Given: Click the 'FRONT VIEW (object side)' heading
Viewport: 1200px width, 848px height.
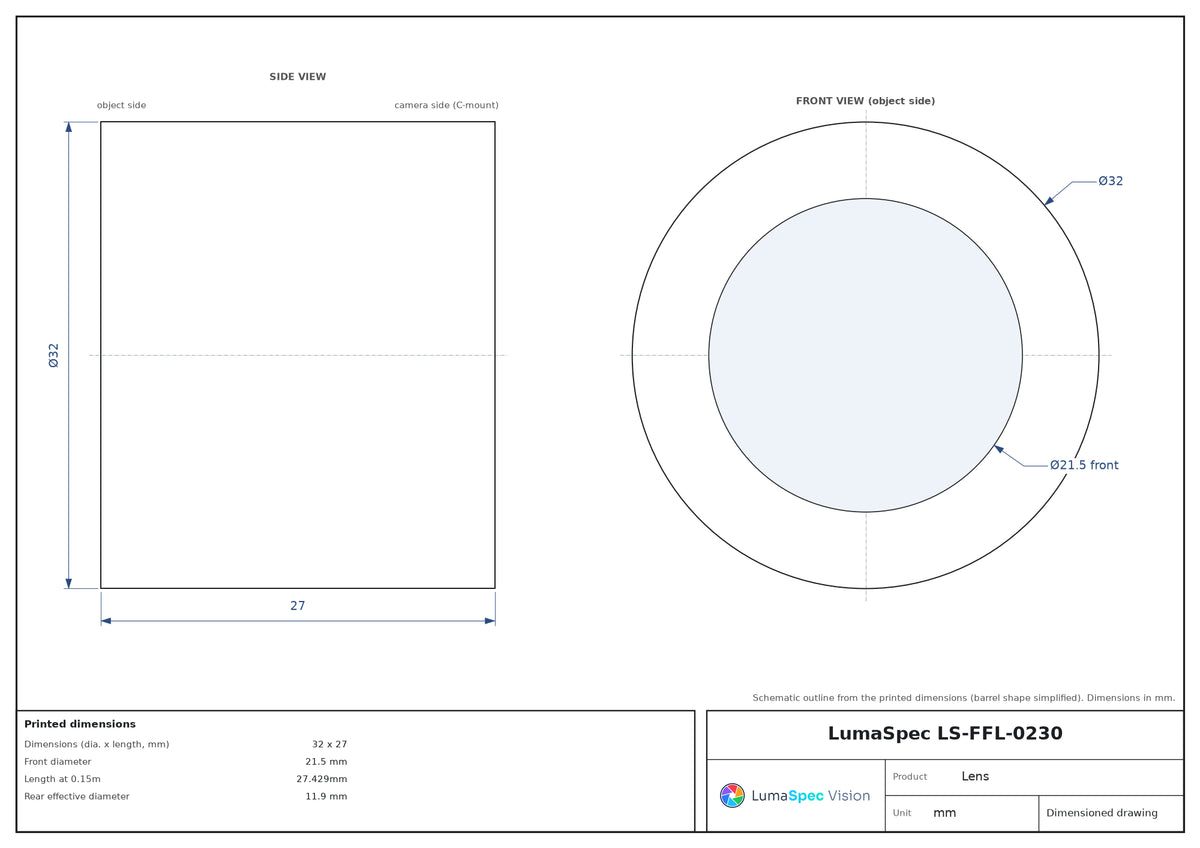Looking at the screenshot, I should pyautogui.click(x=865, y=101).
